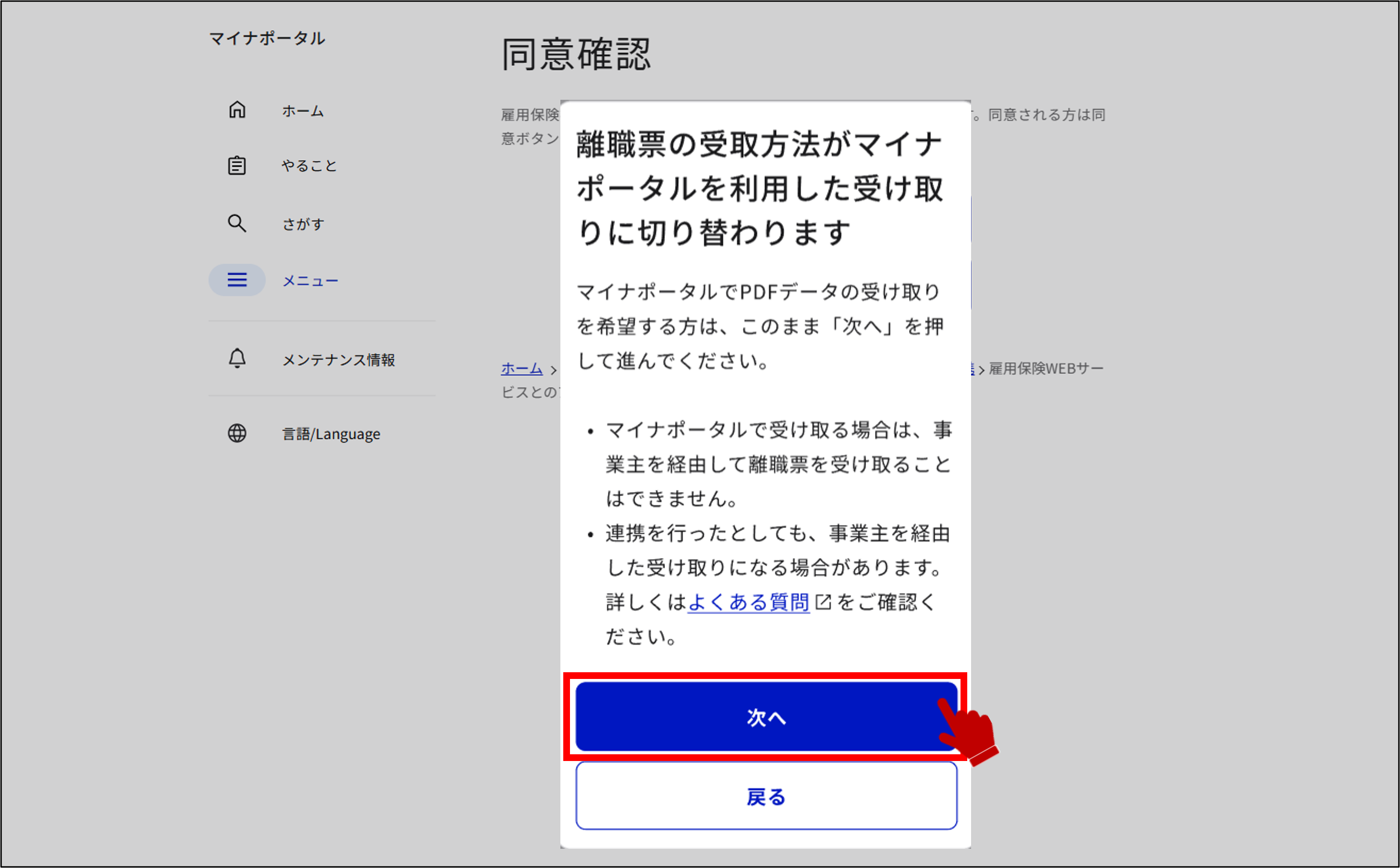This screenshot has height=868, width=1400.
Task: Click the 戻る button in dialog
Action: pos(766,796)
